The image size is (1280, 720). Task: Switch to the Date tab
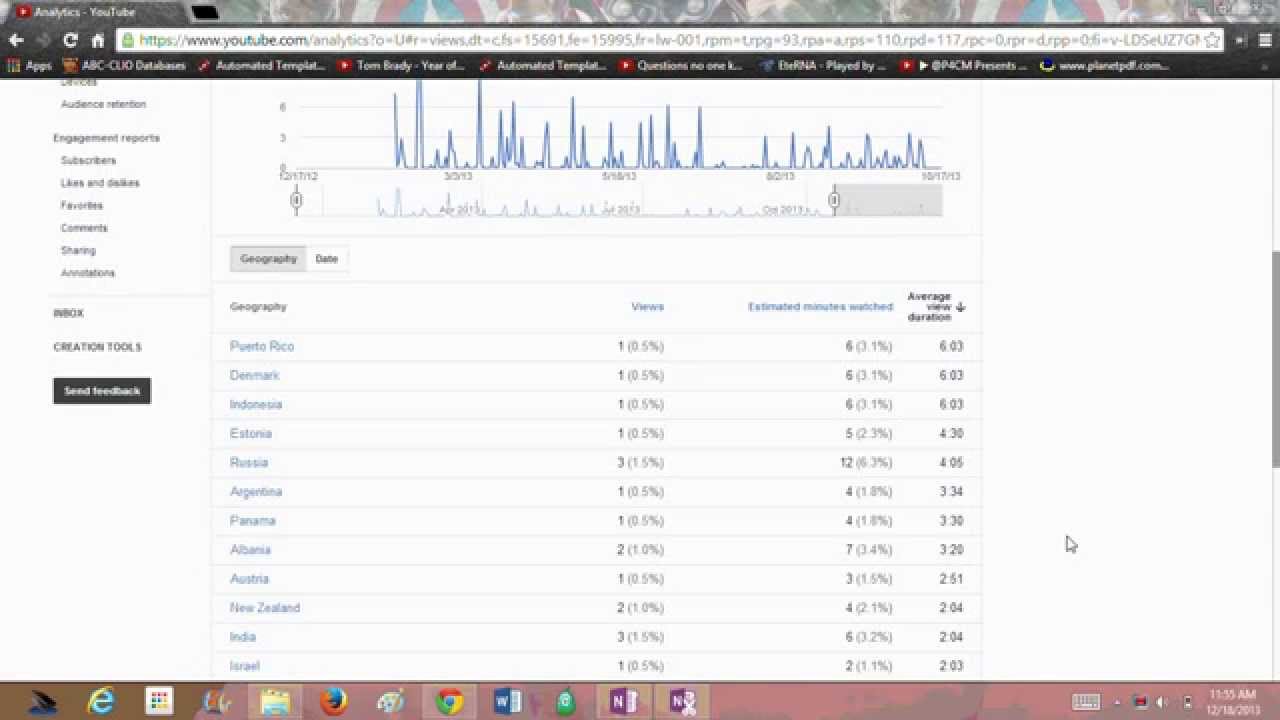tap(327, 259)
